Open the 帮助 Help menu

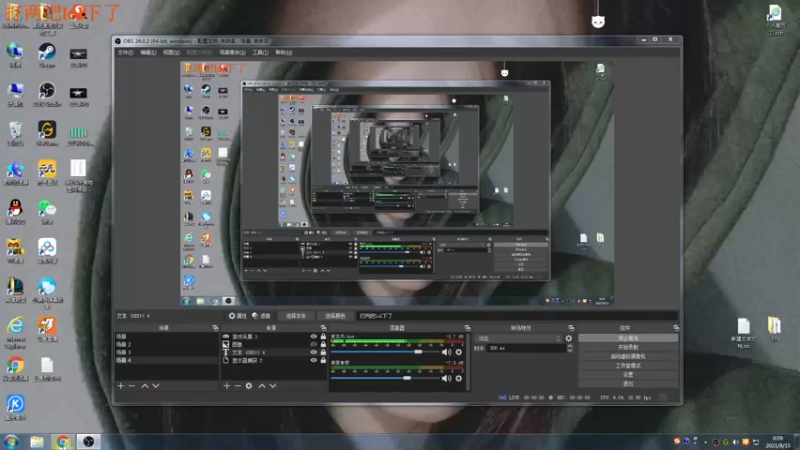(284, 53)
